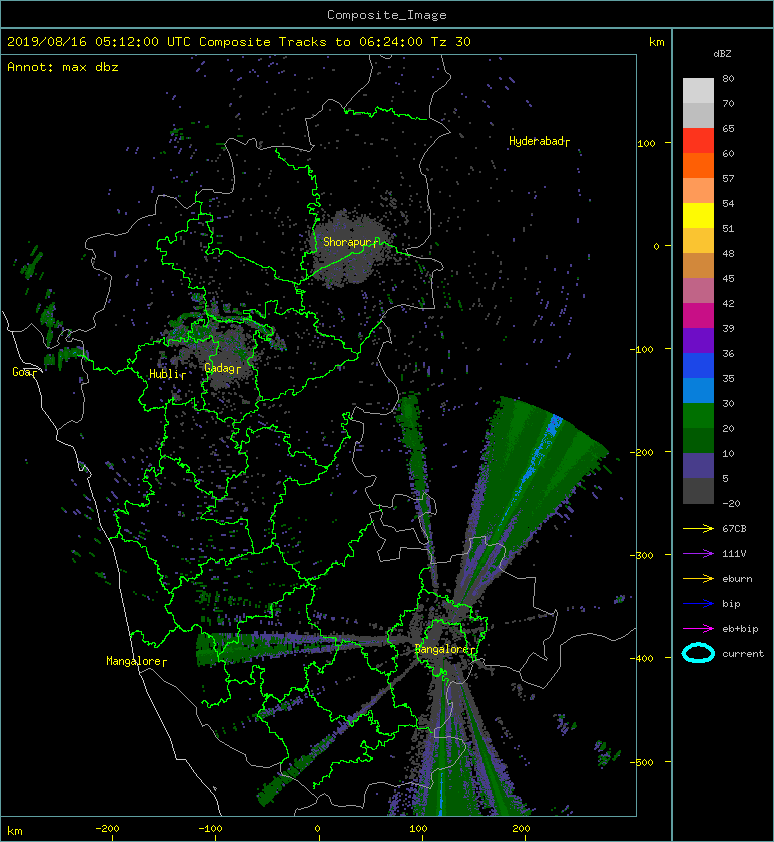Click the km unit label at bottom left
The width and height of the screenshot is (774, 842).
click(15, 831)
